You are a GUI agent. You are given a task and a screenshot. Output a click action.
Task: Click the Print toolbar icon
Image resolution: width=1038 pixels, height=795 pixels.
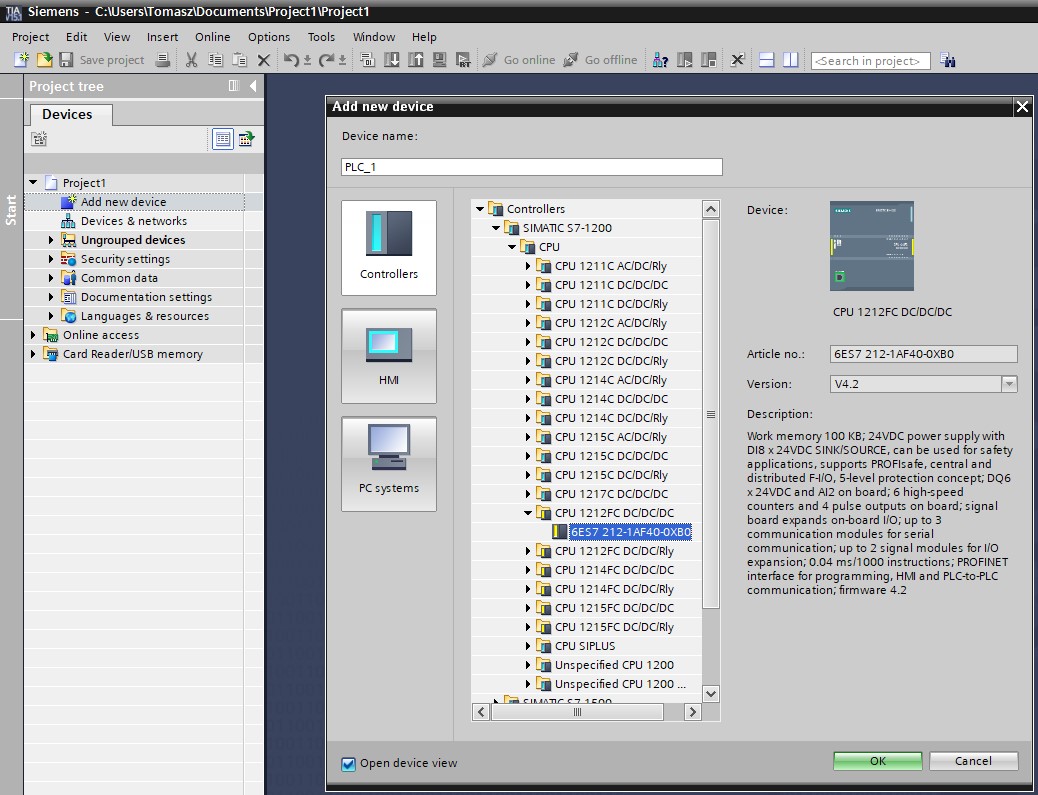point(162,60)
